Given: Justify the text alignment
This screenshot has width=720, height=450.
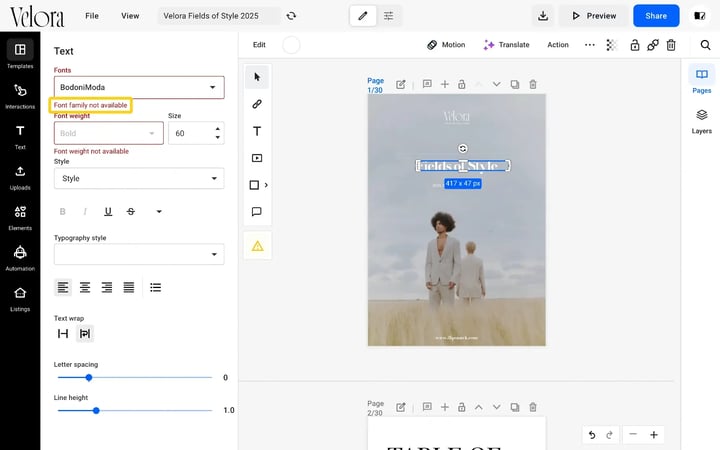Looking at the screenshot, I should click(x=129, y=287).
